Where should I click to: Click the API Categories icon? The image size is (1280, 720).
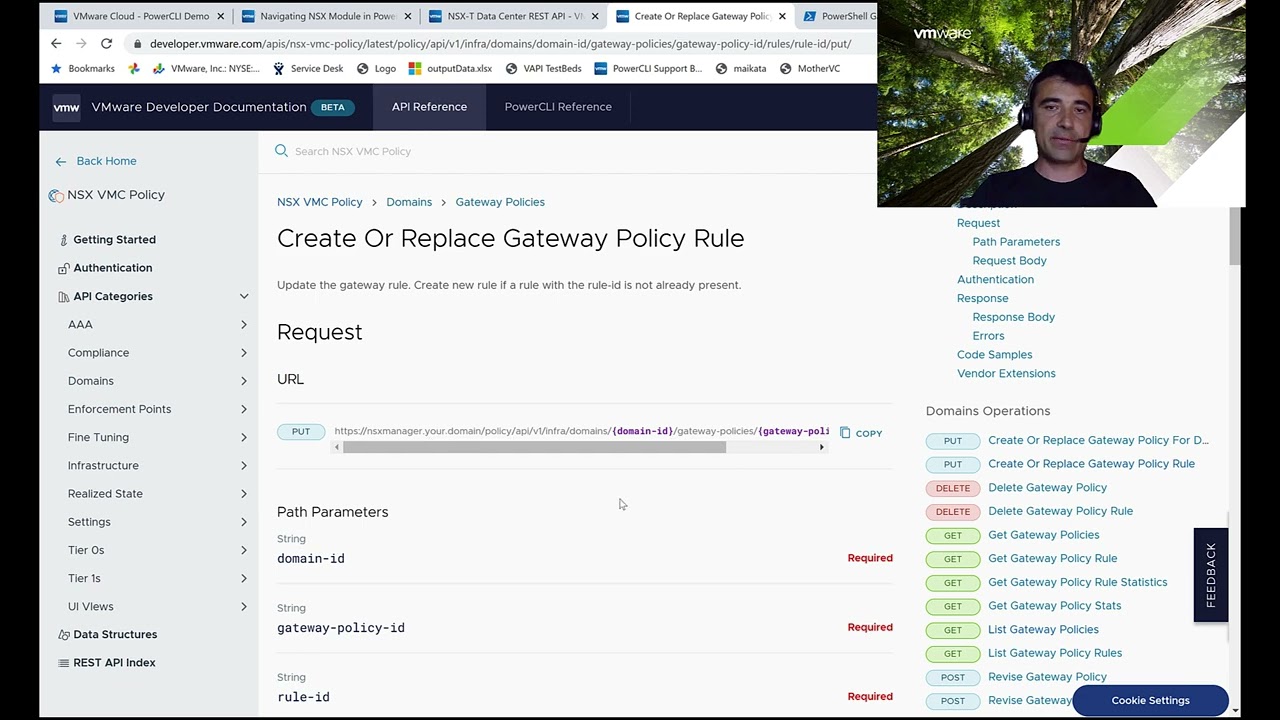pyautogui.click(x=64, y=297)
